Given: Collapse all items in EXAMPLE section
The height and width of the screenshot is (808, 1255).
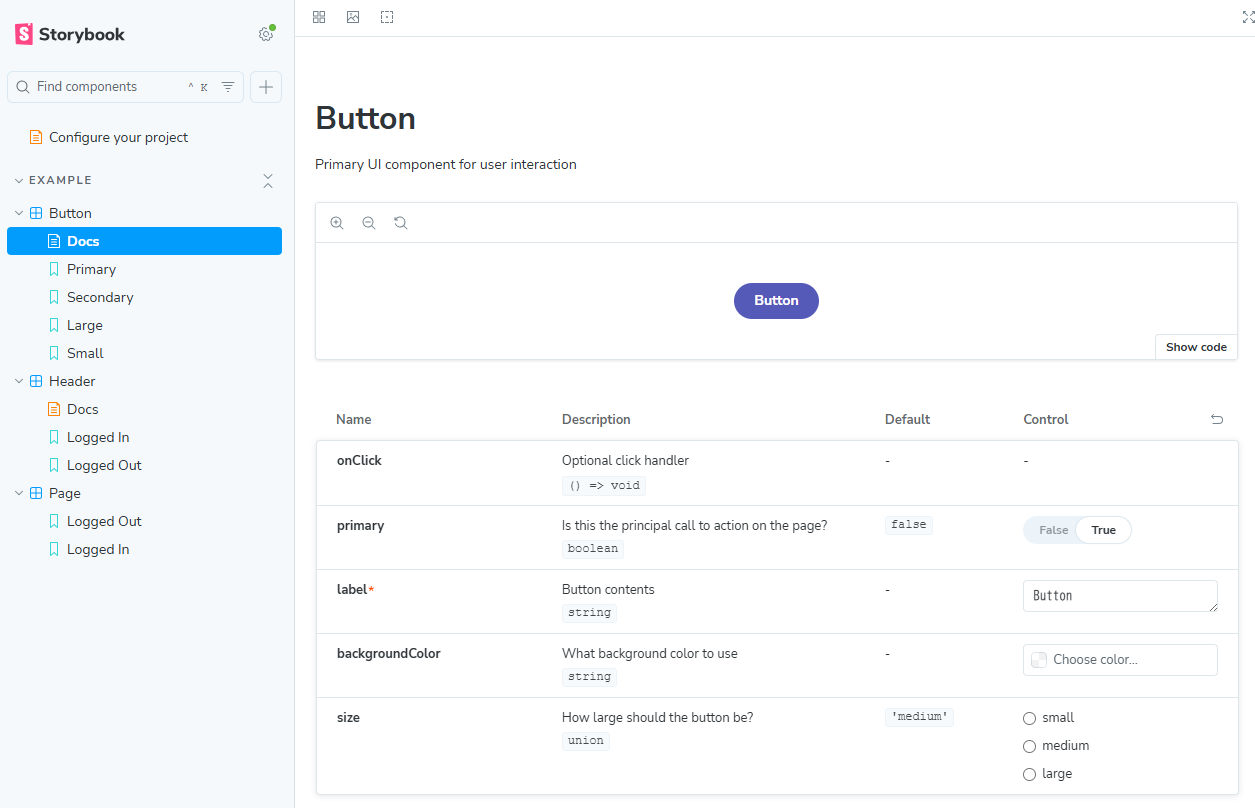Looking at the screenshot, I should pos(267,181).
